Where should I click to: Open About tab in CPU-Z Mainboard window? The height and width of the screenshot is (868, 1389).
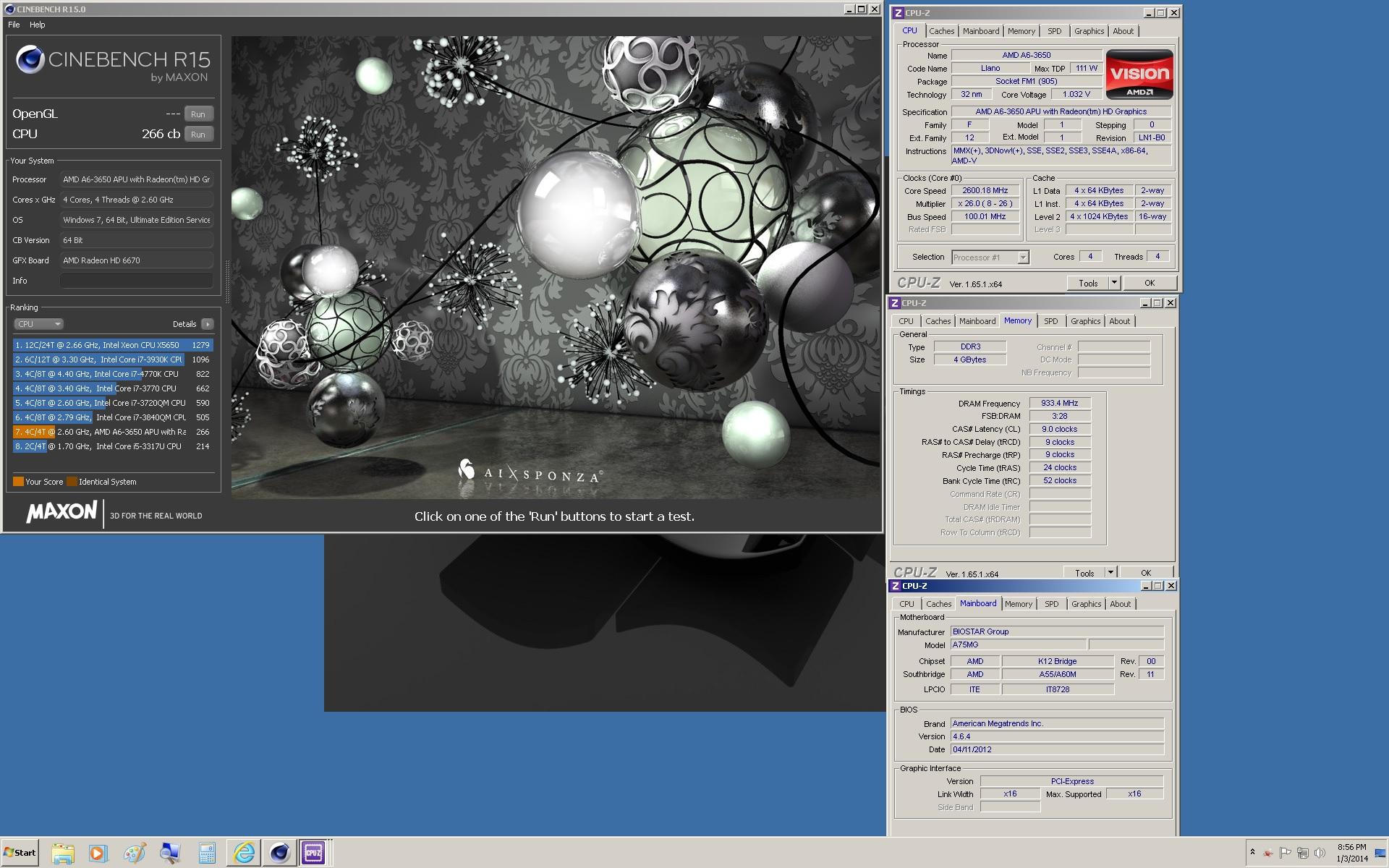click(1120, 604)
